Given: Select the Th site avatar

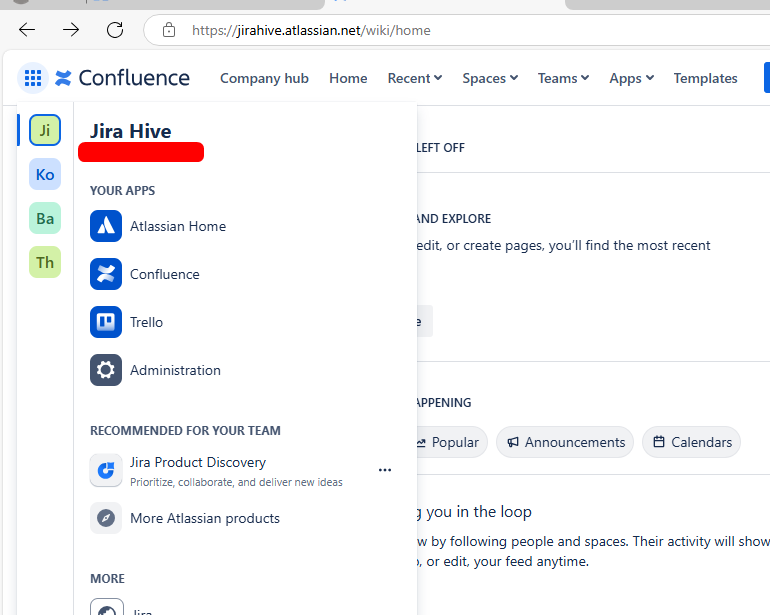Looking at the screenshot, I should (45, 262).
